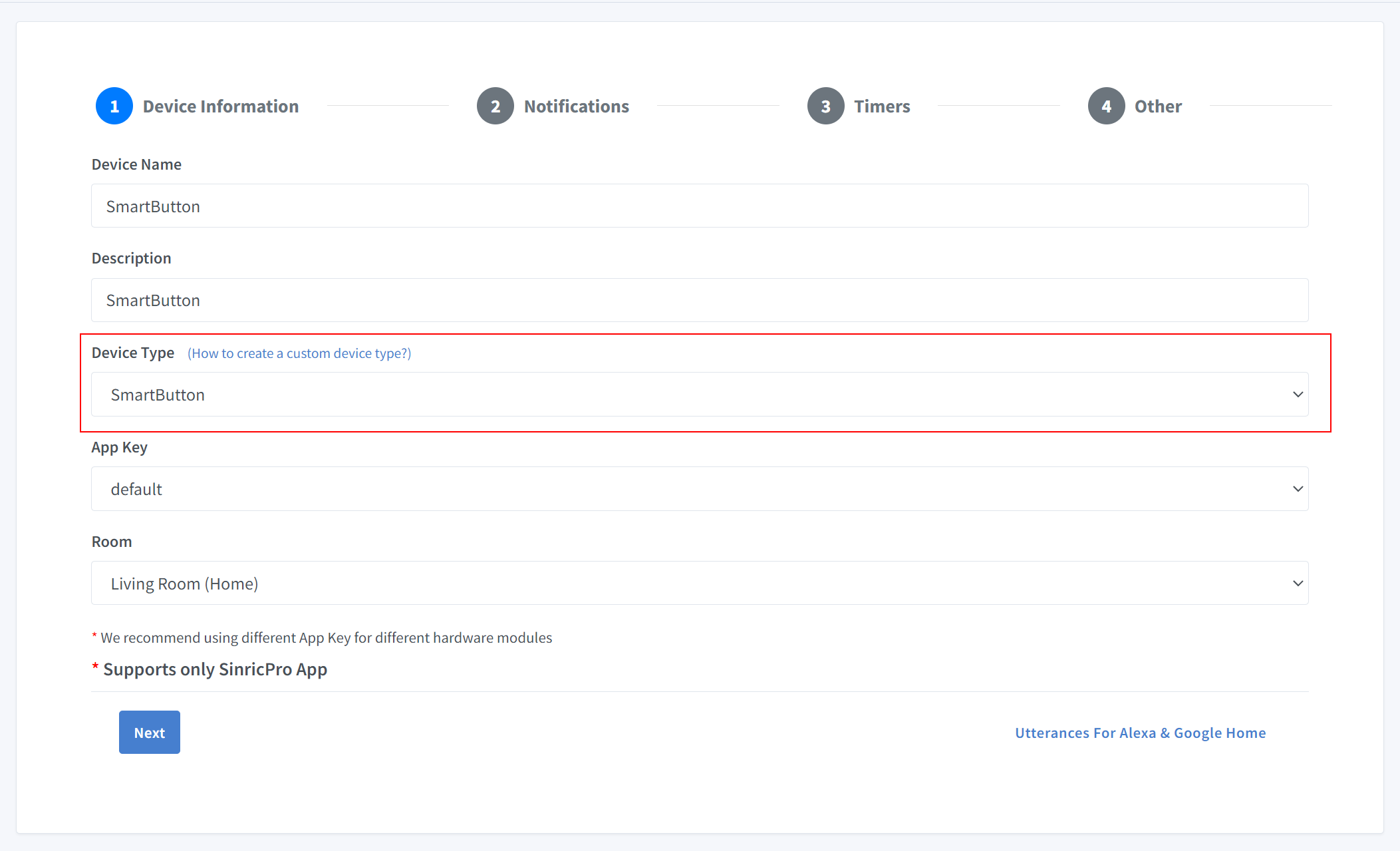Open Utterances For Alexa & Google Home

1140,731
